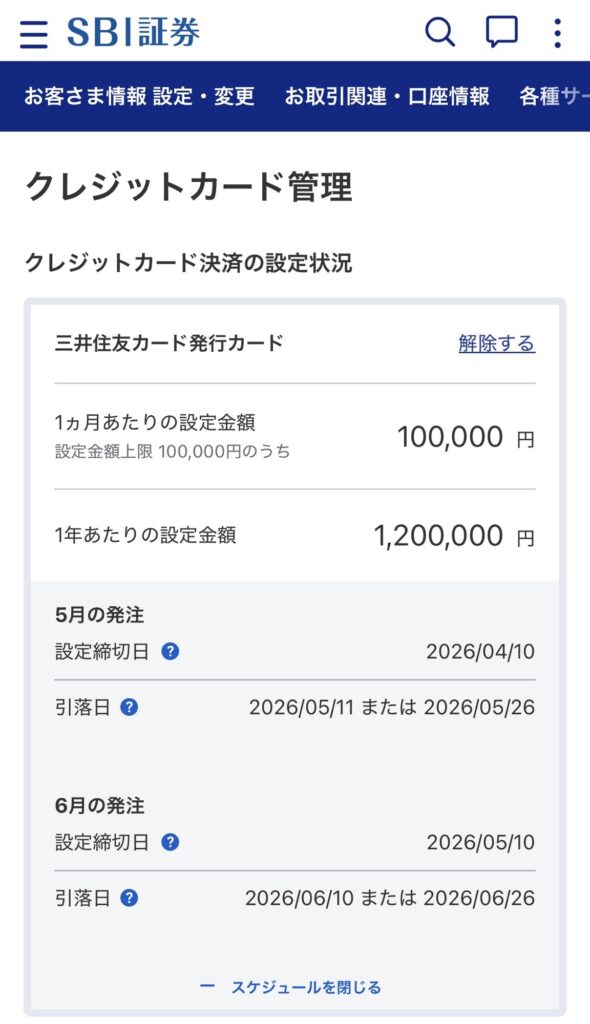Select お取引関連・口座情報 in the nav bar
Screen dimensions: 590x1024
390,97
